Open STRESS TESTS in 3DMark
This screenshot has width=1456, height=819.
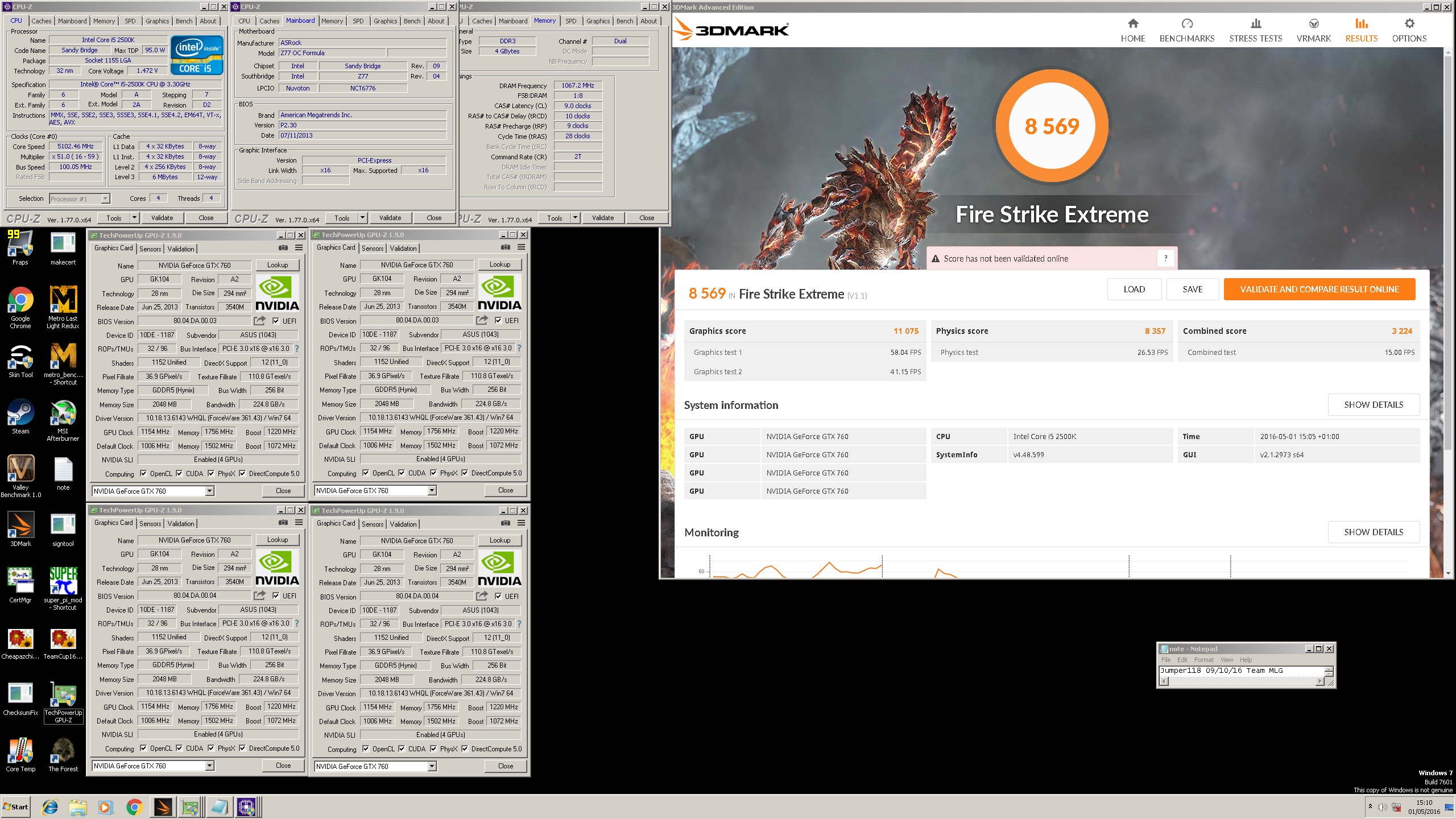[x=1256, y=31]
